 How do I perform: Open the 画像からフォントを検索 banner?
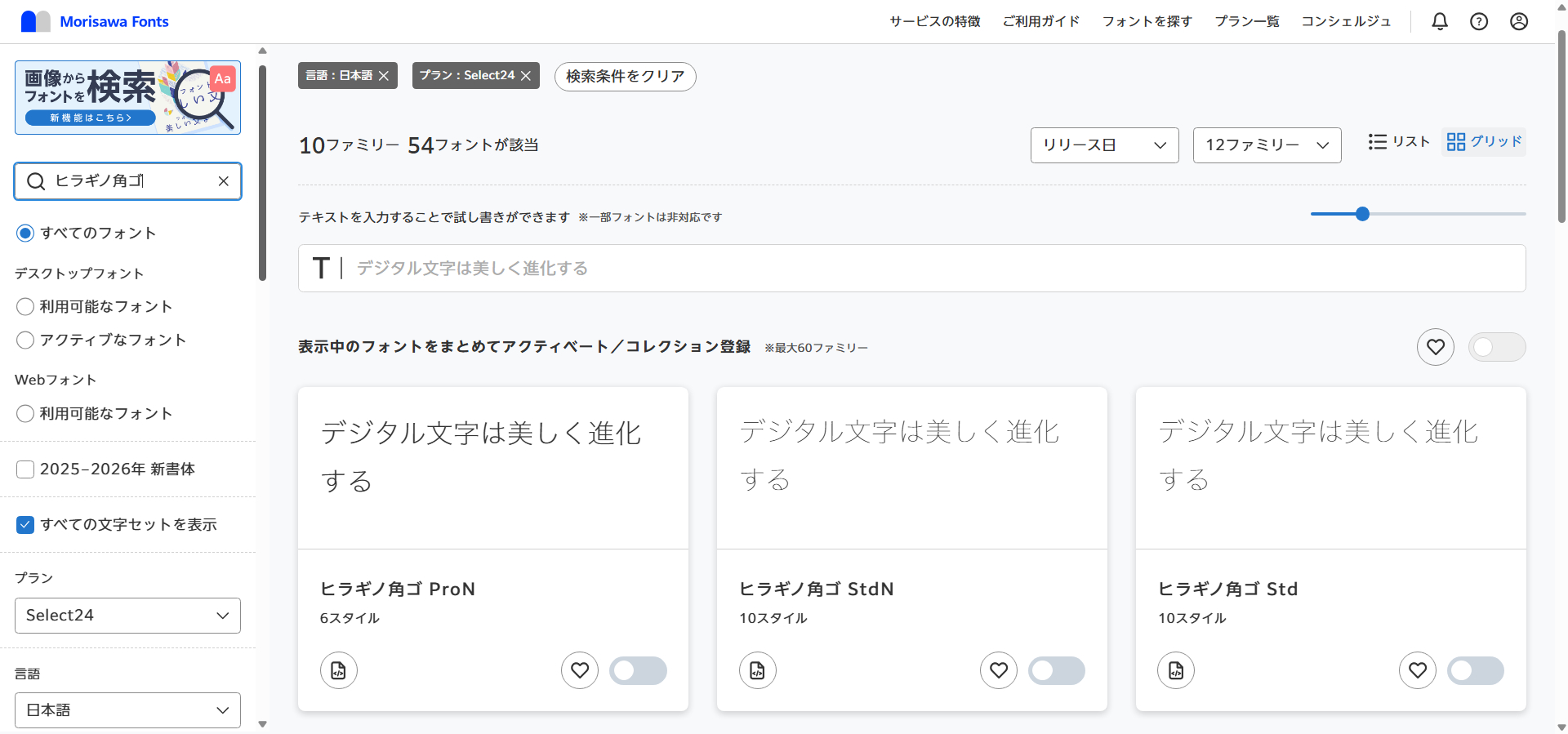click(x=127, y=97)
